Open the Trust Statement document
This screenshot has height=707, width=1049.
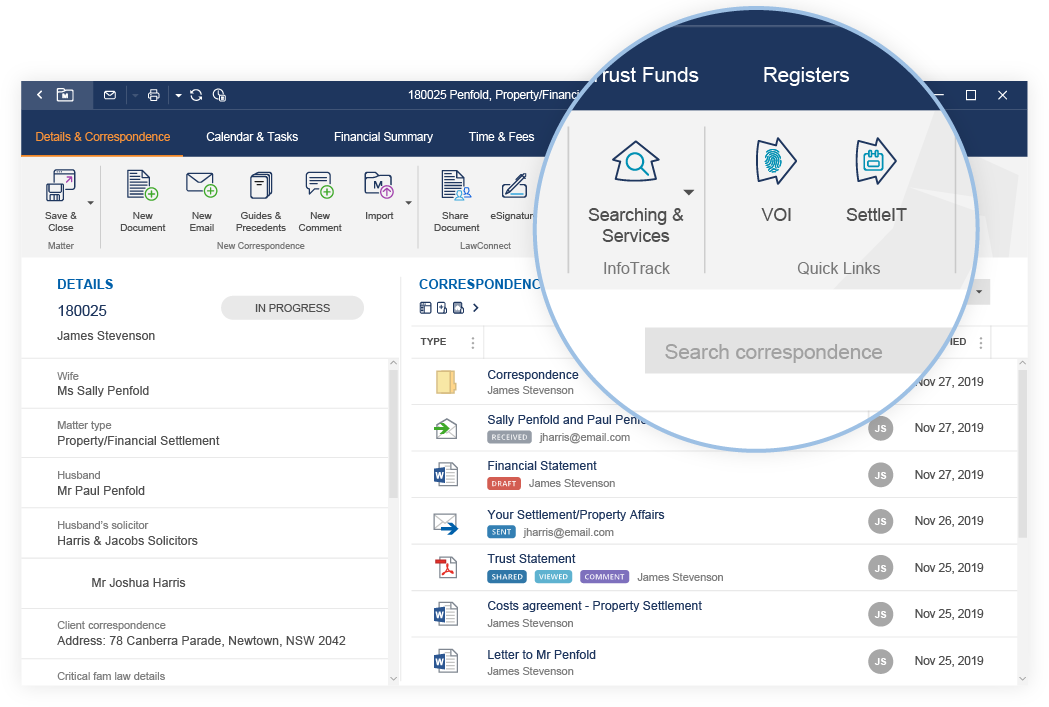[x=531, y=559]
